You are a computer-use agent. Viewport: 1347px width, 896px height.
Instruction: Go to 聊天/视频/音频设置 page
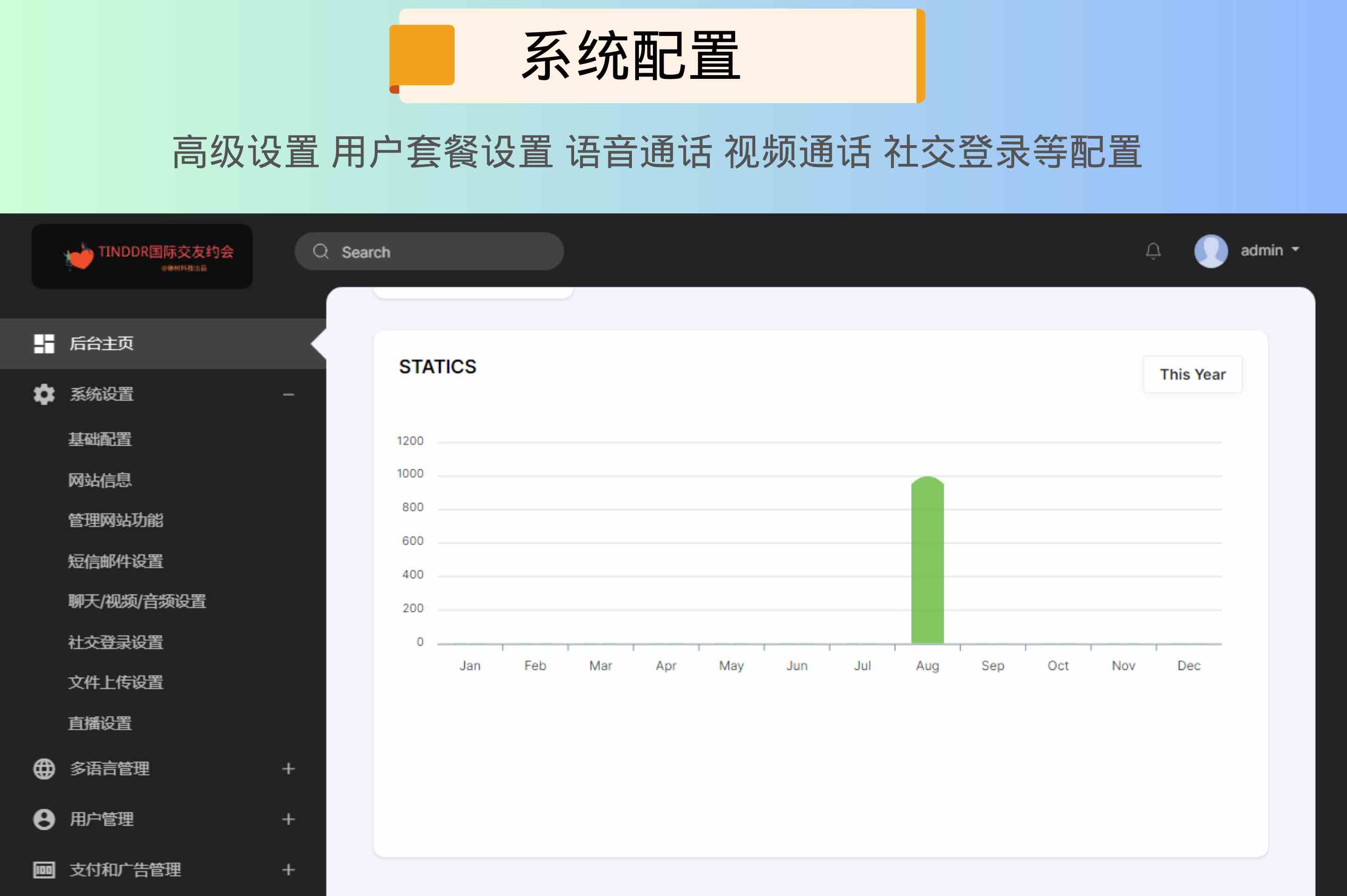pos(137,601)
